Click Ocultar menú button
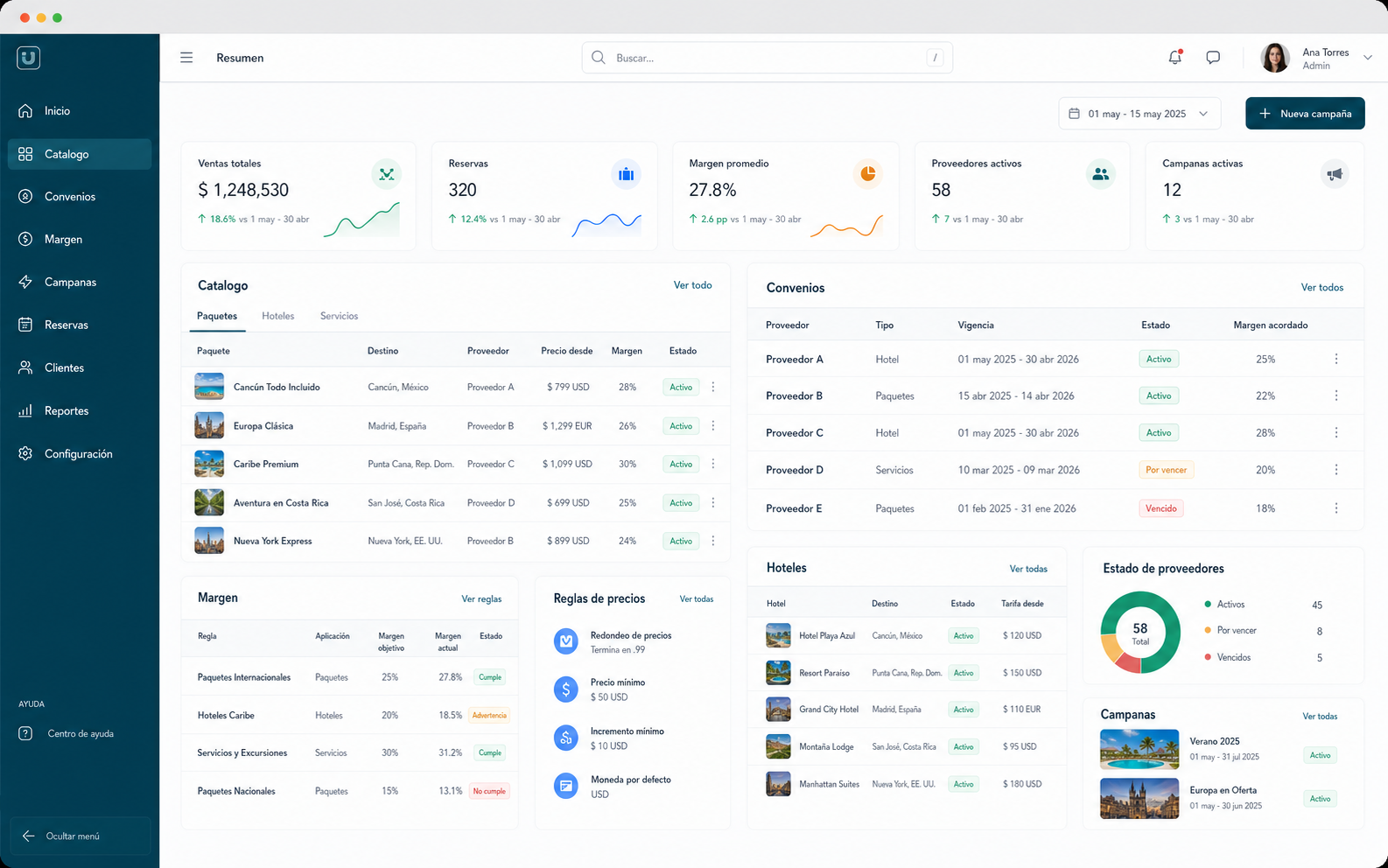This screenshot has height=868, width=1388. [x=80, y=836]
